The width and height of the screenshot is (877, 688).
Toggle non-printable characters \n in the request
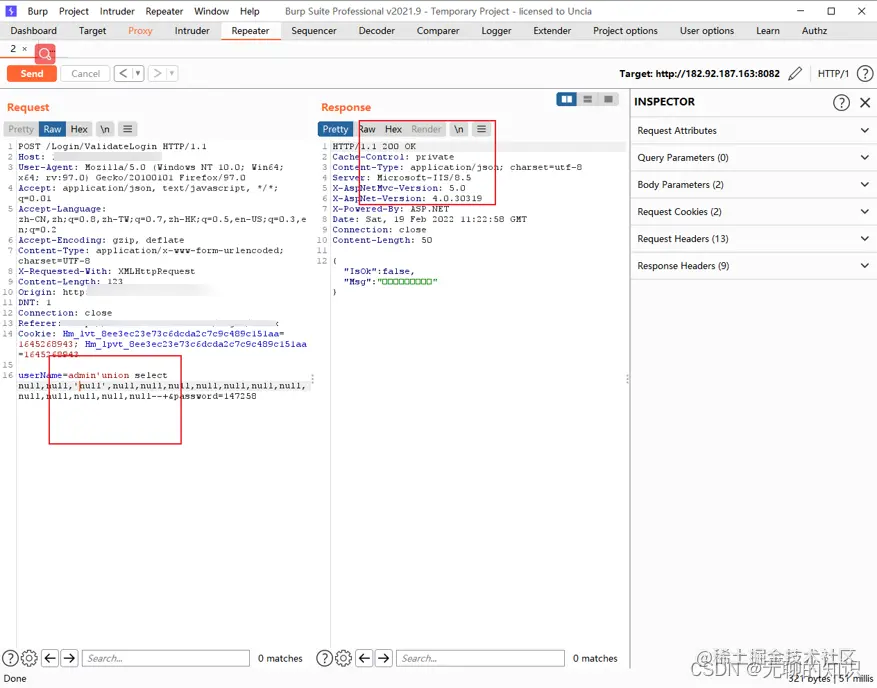pos(105,129)
